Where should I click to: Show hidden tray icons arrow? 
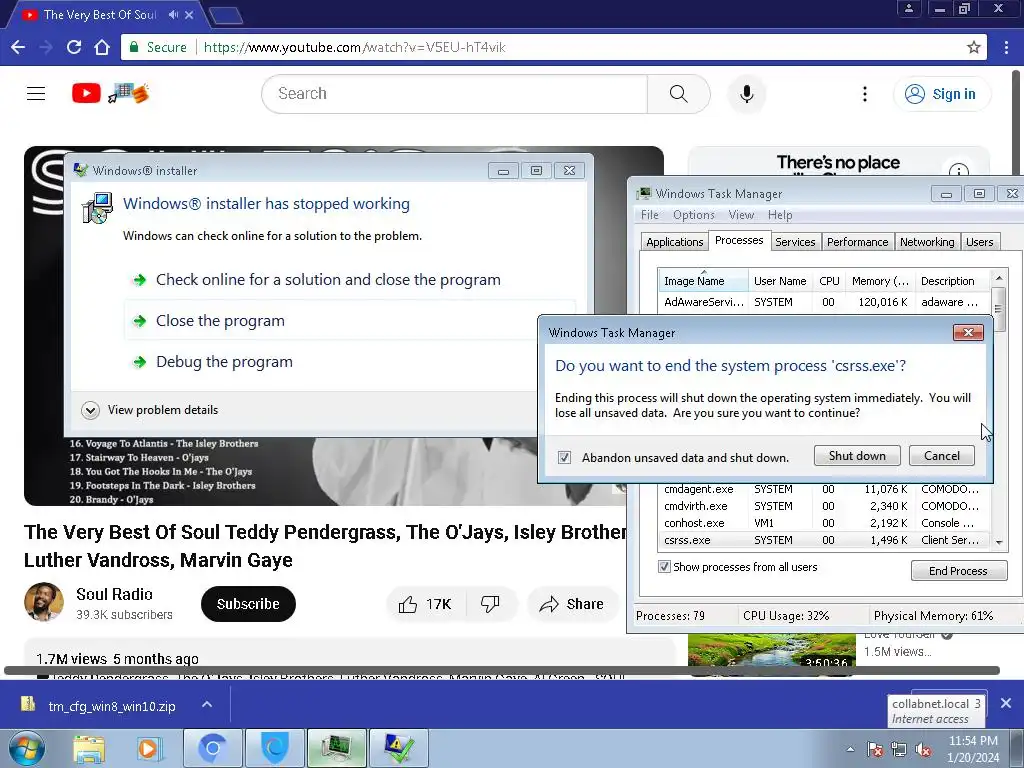click(850, 750)
